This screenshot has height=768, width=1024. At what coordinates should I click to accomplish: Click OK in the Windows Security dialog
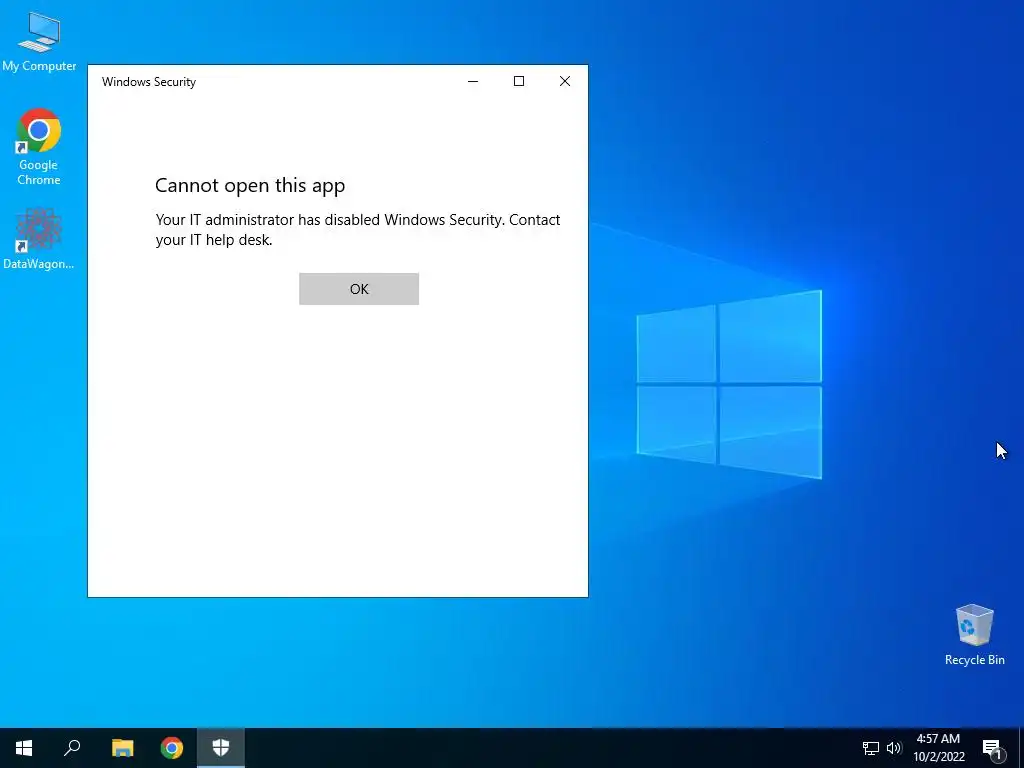(x=359, y=289)
